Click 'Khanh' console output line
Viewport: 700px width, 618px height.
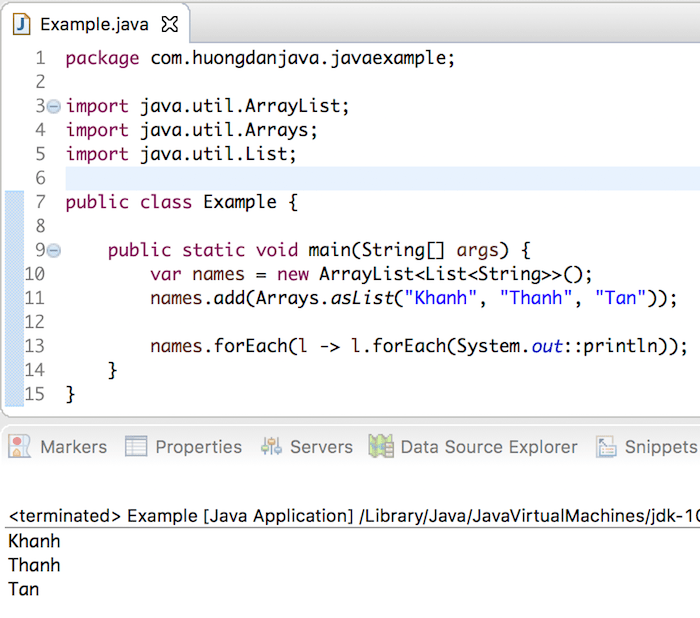click(34, 541)
